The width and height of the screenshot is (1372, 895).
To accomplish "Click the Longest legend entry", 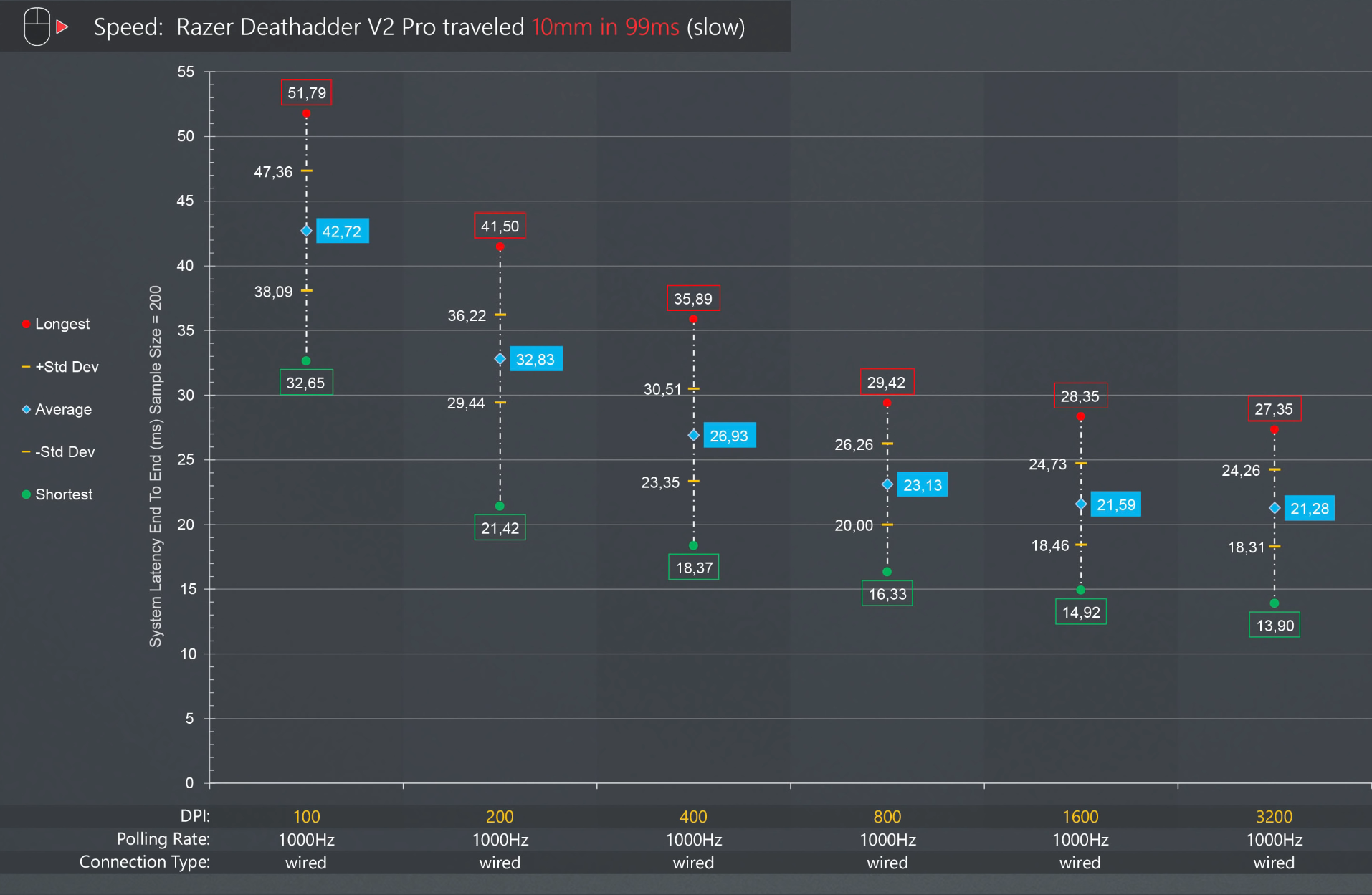I will (56, 324).
